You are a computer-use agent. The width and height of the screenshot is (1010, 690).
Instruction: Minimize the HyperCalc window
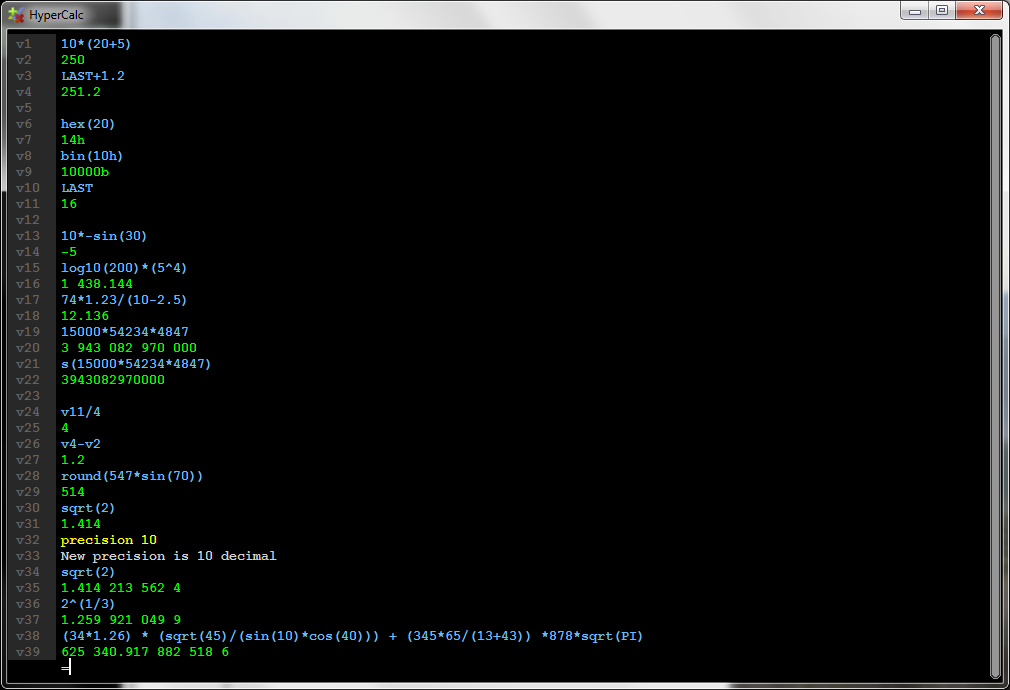tap(915, 11)
